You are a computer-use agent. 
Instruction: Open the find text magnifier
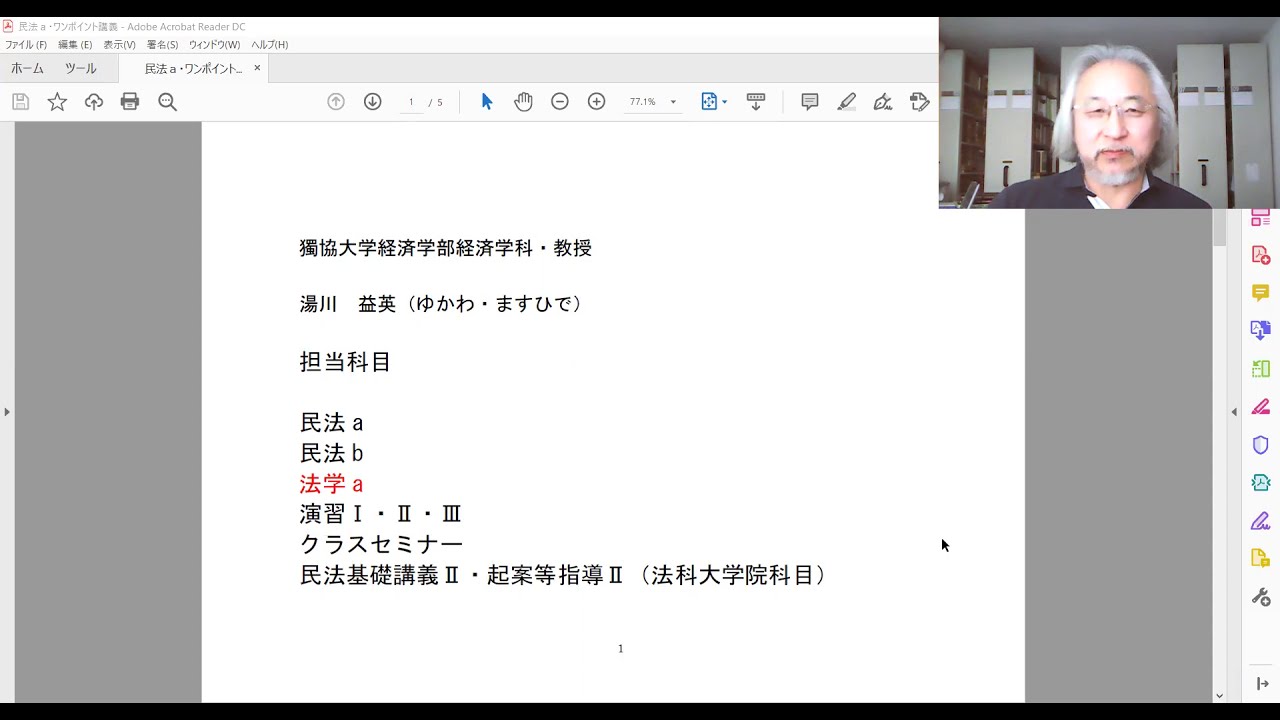coord(167,101)
